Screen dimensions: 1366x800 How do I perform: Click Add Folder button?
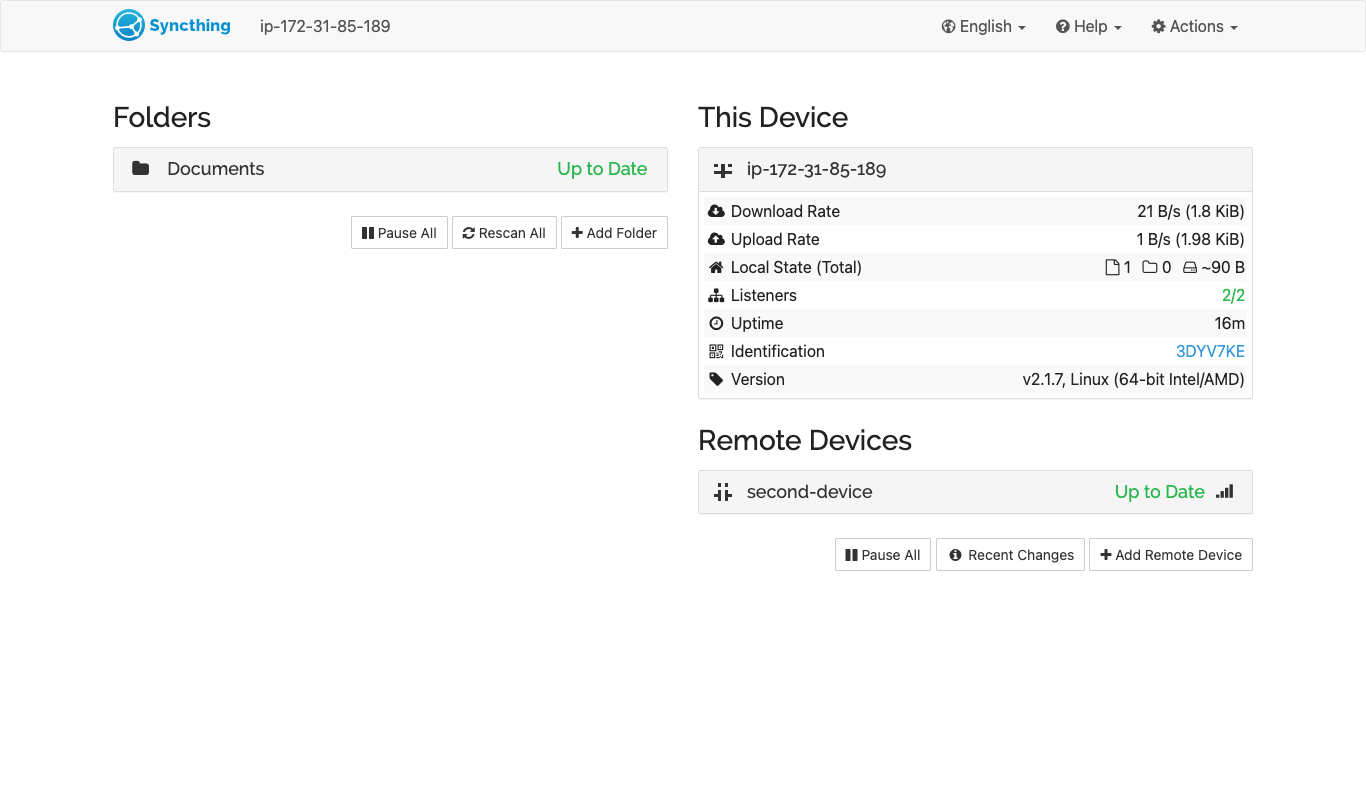(x=614, y=233)
